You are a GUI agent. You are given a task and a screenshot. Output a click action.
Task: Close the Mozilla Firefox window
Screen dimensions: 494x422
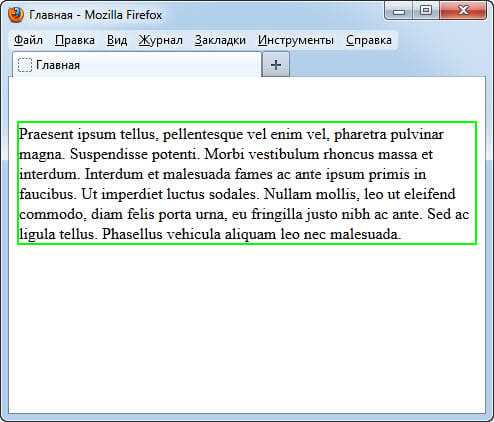463,11
